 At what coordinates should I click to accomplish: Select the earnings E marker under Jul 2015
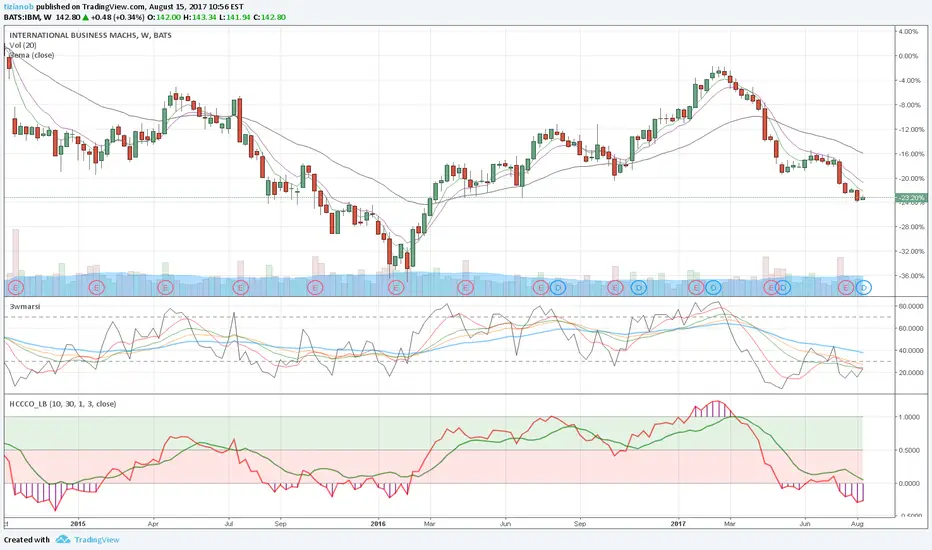tap(240, 288)
